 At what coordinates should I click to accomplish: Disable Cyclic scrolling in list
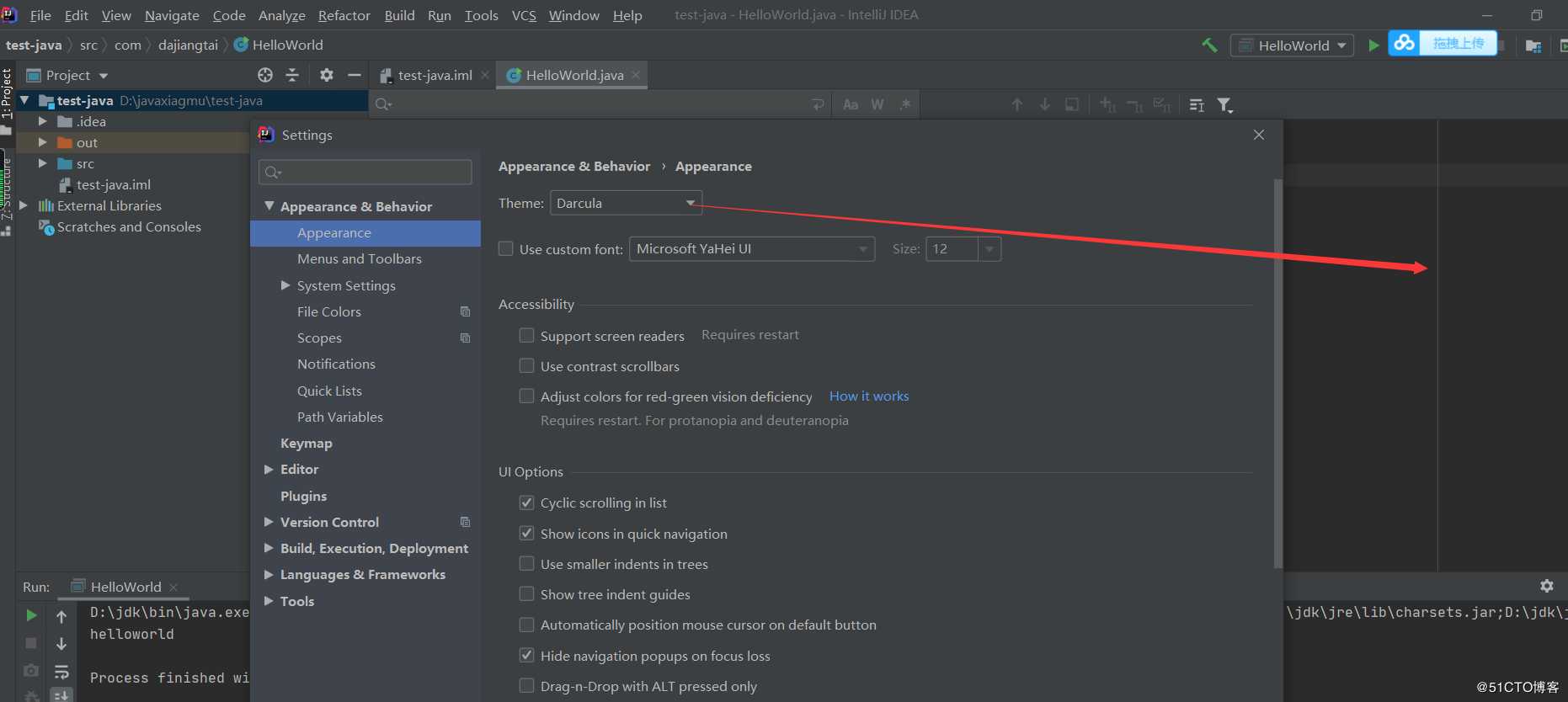pos(527,503)
